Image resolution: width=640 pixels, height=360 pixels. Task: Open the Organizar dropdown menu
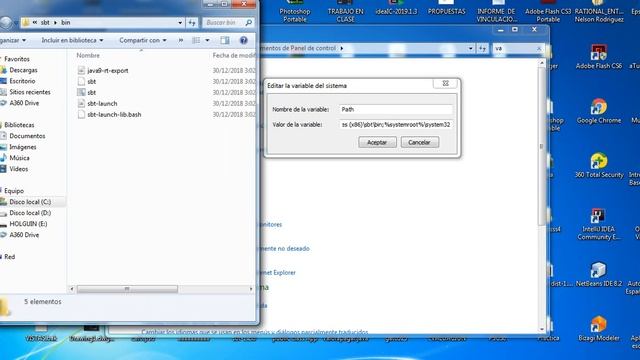coord(13,40)
